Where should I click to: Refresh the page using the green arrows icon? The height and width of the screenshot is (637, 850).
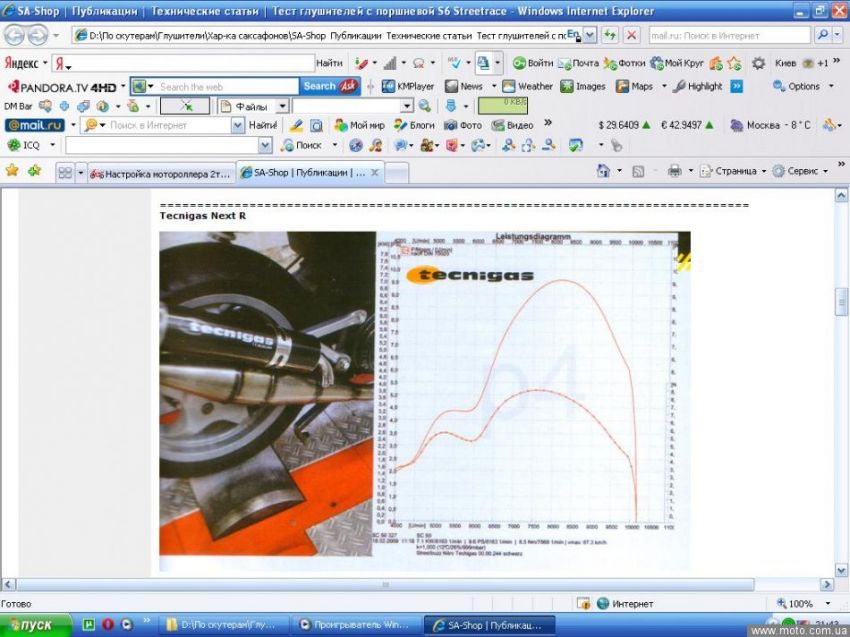point(610,36)
